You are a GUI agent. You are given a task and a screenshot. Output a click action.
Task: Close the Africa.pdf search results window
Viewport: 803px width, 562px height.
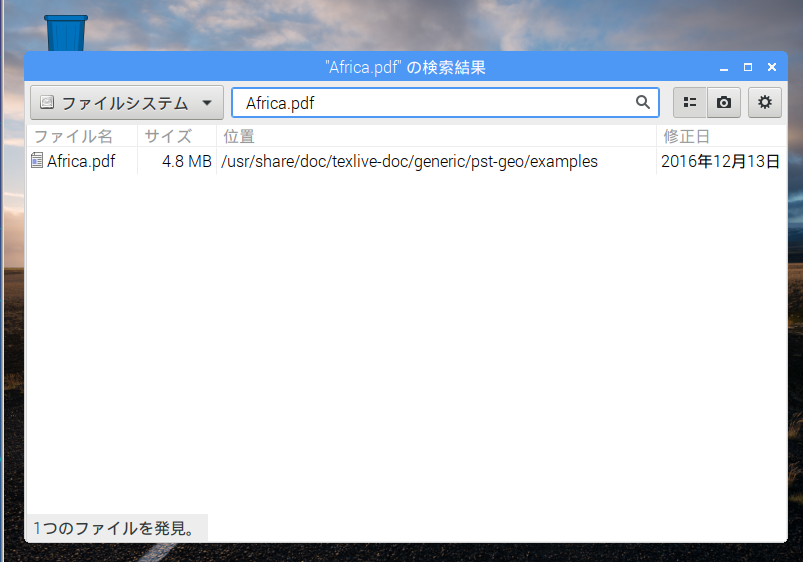click(771, 68)
